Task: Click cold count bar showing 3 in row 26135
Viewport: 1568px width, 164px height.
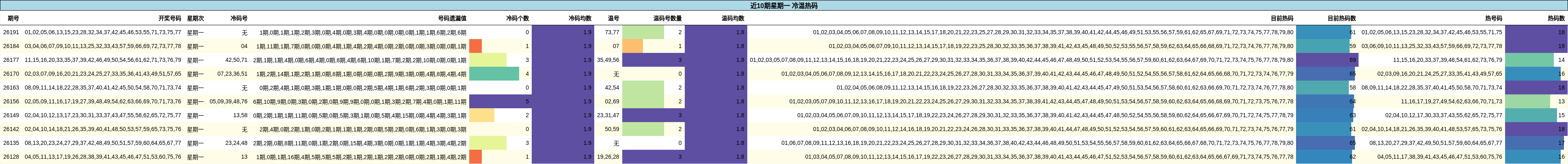Action: pyautogui.click(x=487, y=143)
